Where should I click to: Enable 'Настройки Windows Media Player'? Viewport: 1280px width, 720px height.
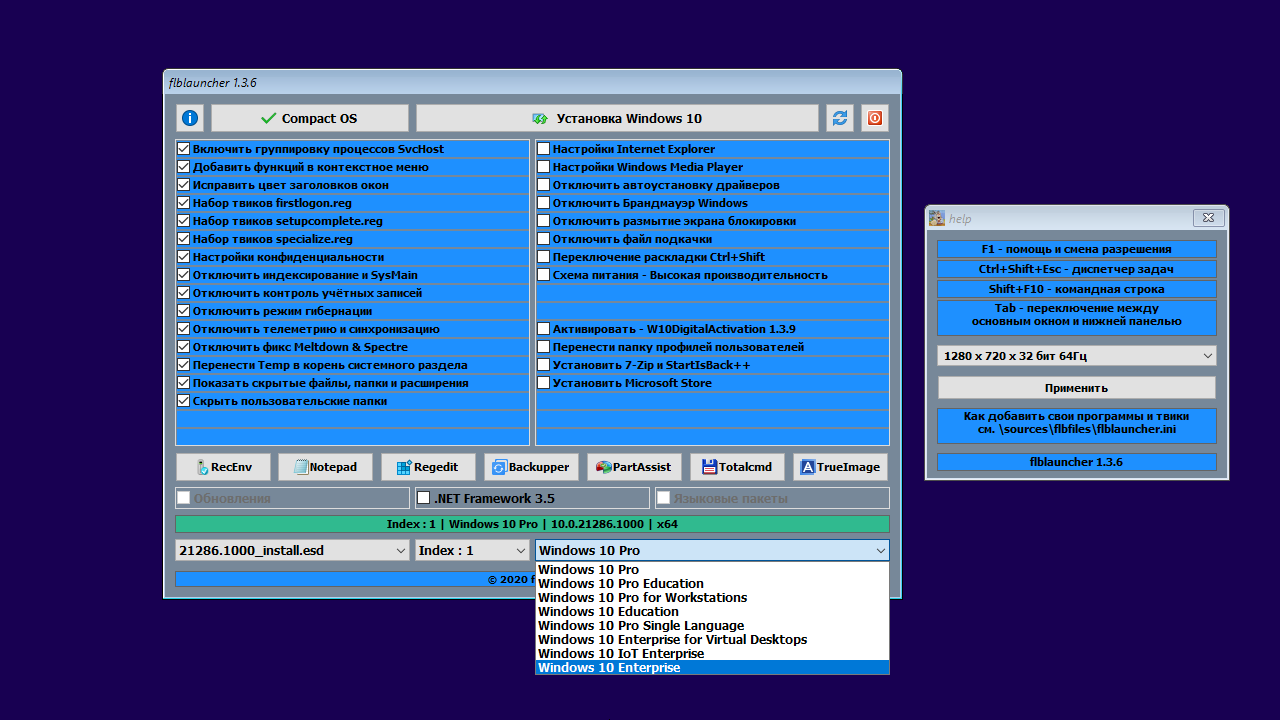point(544,167)
